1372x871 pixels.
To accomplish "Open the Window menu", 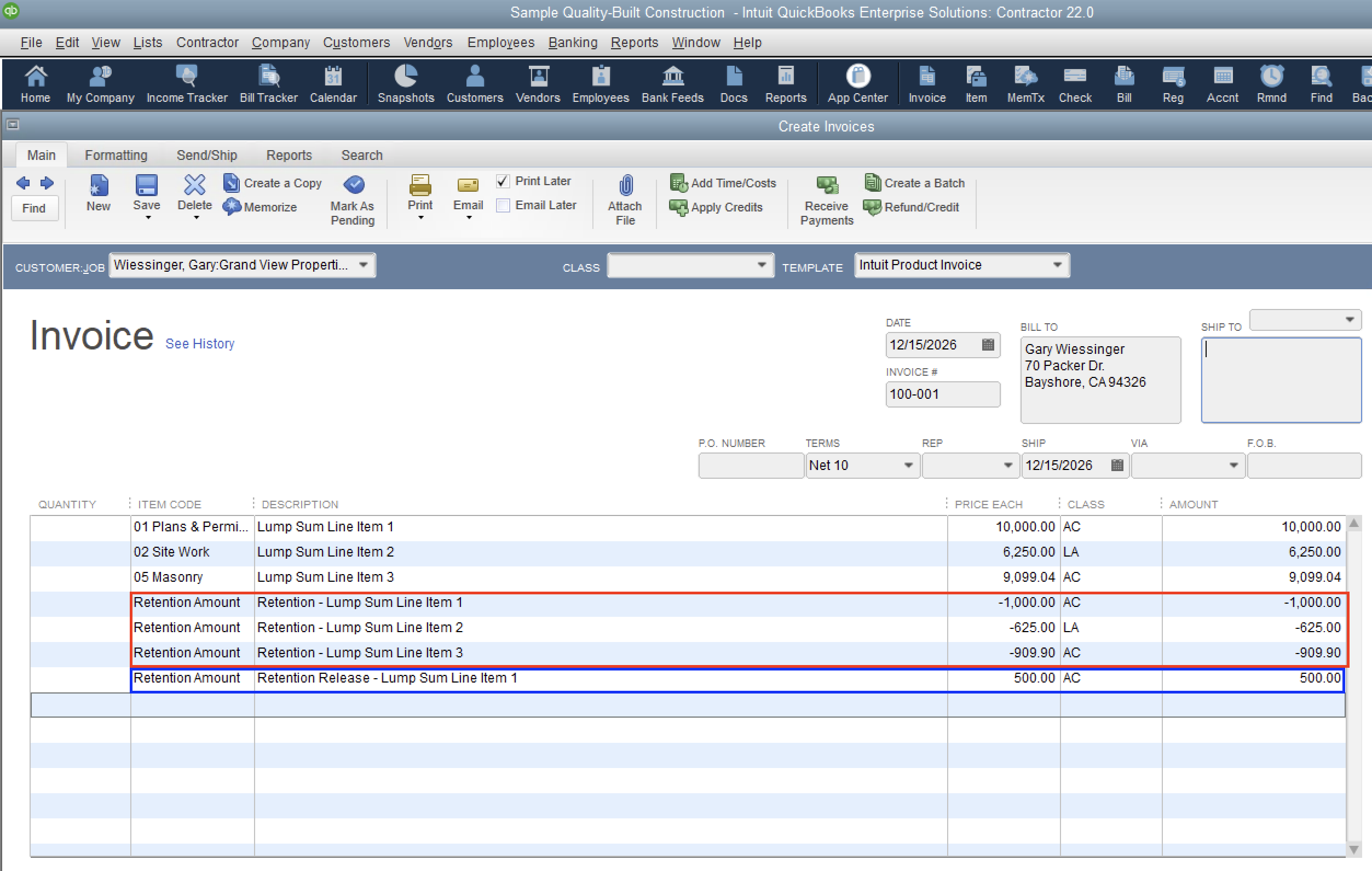I will tap(696, 43).
